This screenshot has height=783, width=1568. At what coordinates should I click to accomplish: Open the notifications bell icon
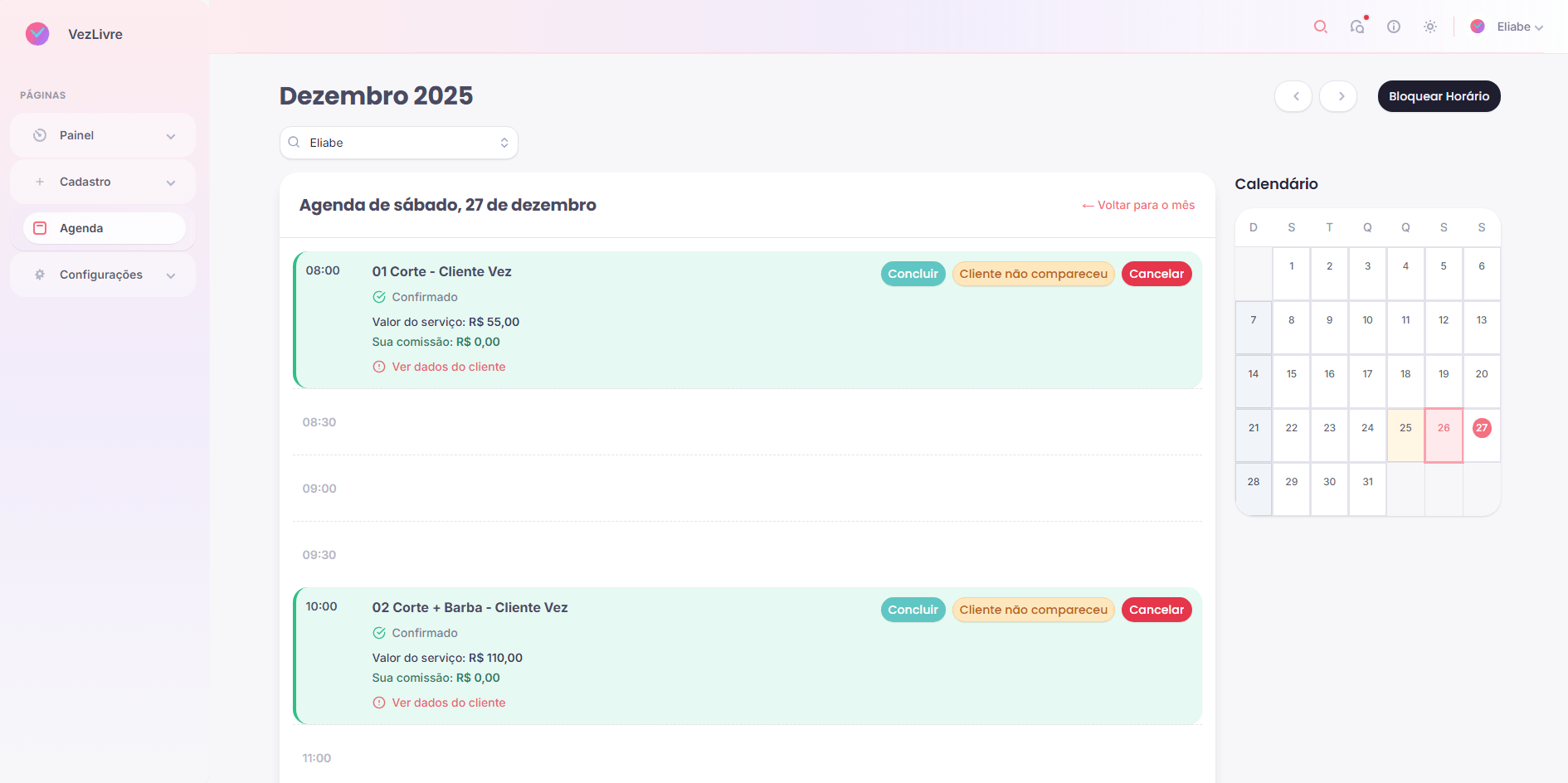coord(1357,27)
